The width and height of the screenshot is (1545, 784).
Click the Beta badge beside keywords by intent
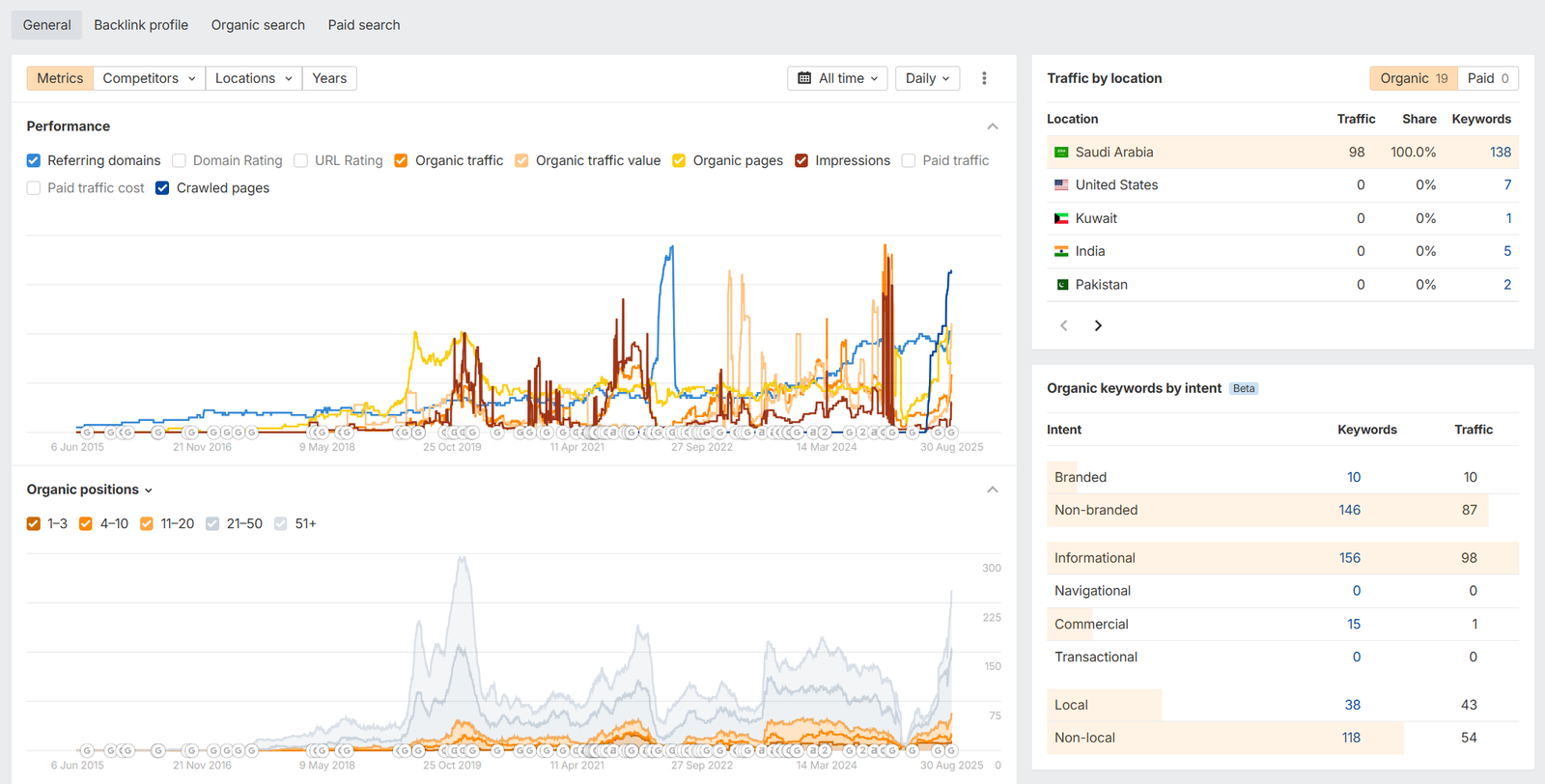[1244, 388]
